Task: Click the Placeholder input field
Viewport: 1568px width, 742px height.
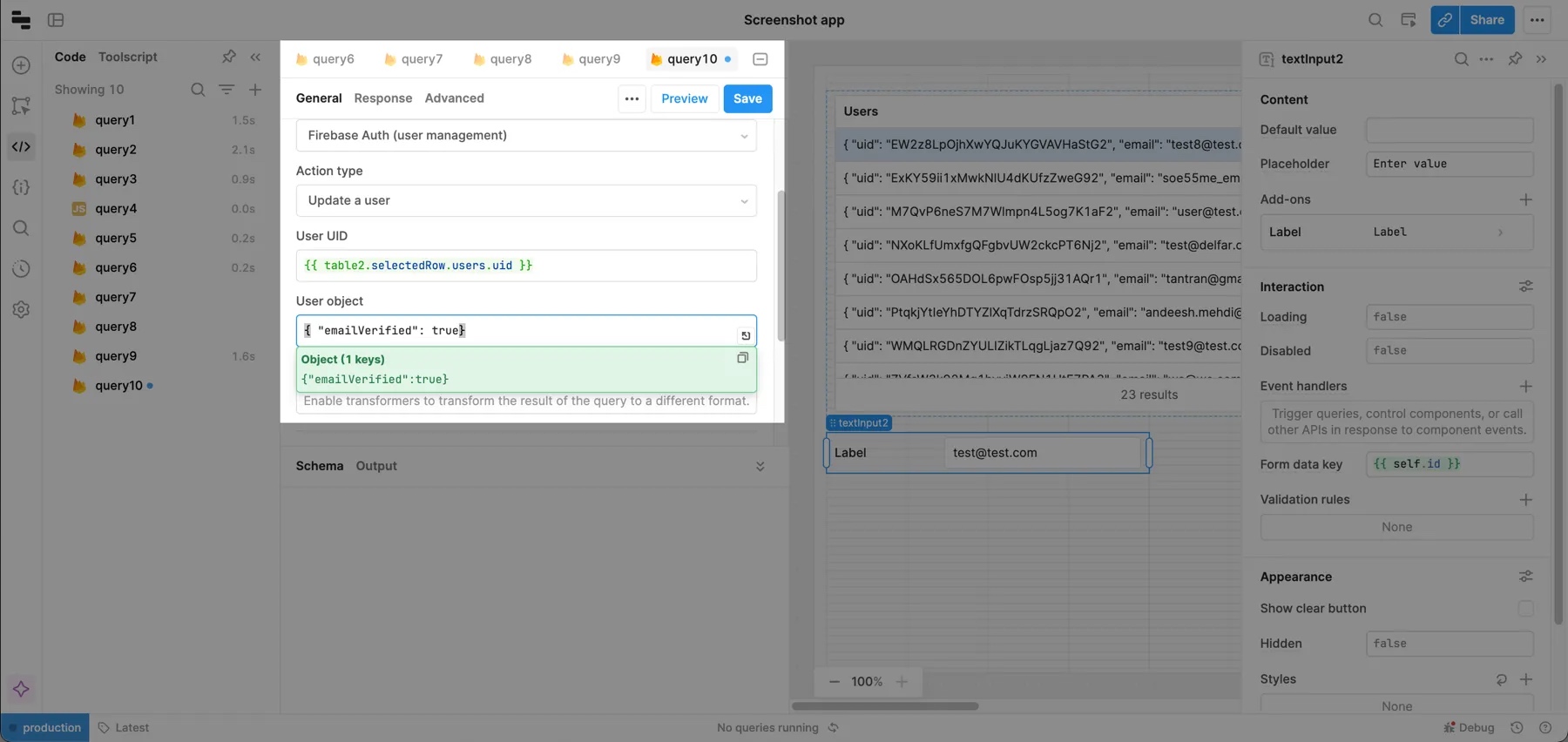Action: click(x=1450, y=164)
